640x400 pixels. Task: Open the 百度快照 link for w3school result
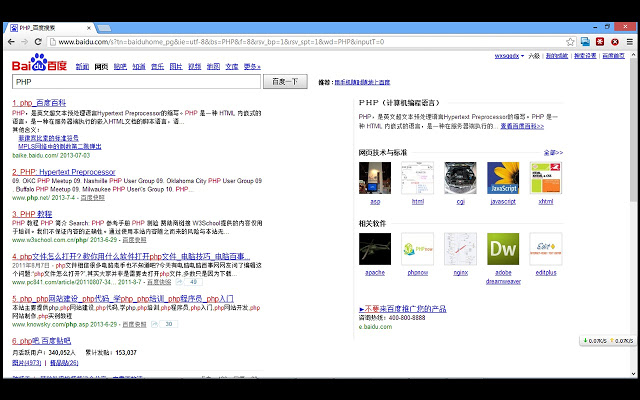[x=134, y=240]
